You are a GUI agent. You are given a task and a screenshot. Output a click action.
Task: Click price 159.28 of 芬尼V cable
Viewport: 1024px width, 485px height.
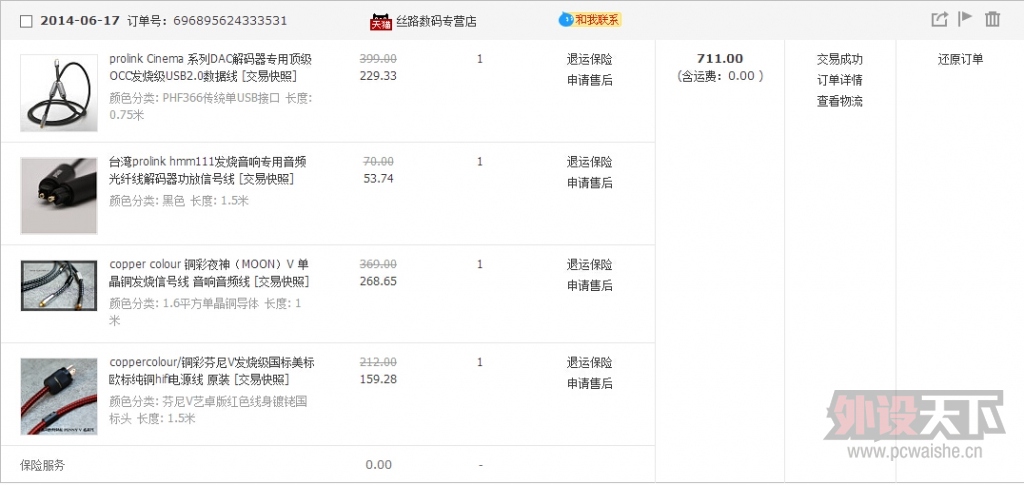click(x=378, y=379)
